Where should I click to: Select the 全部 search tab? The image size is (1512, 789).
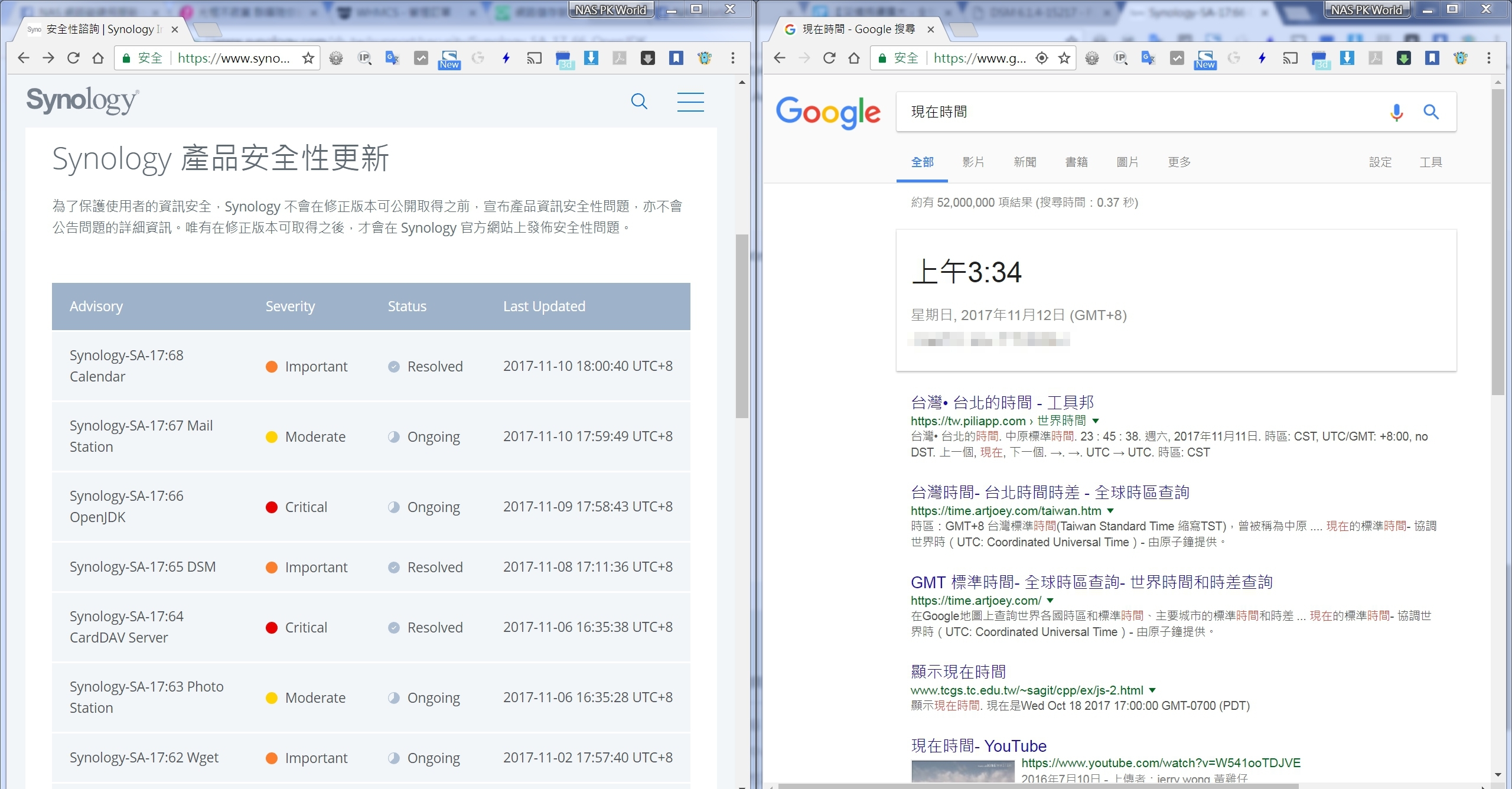point(922,162)
